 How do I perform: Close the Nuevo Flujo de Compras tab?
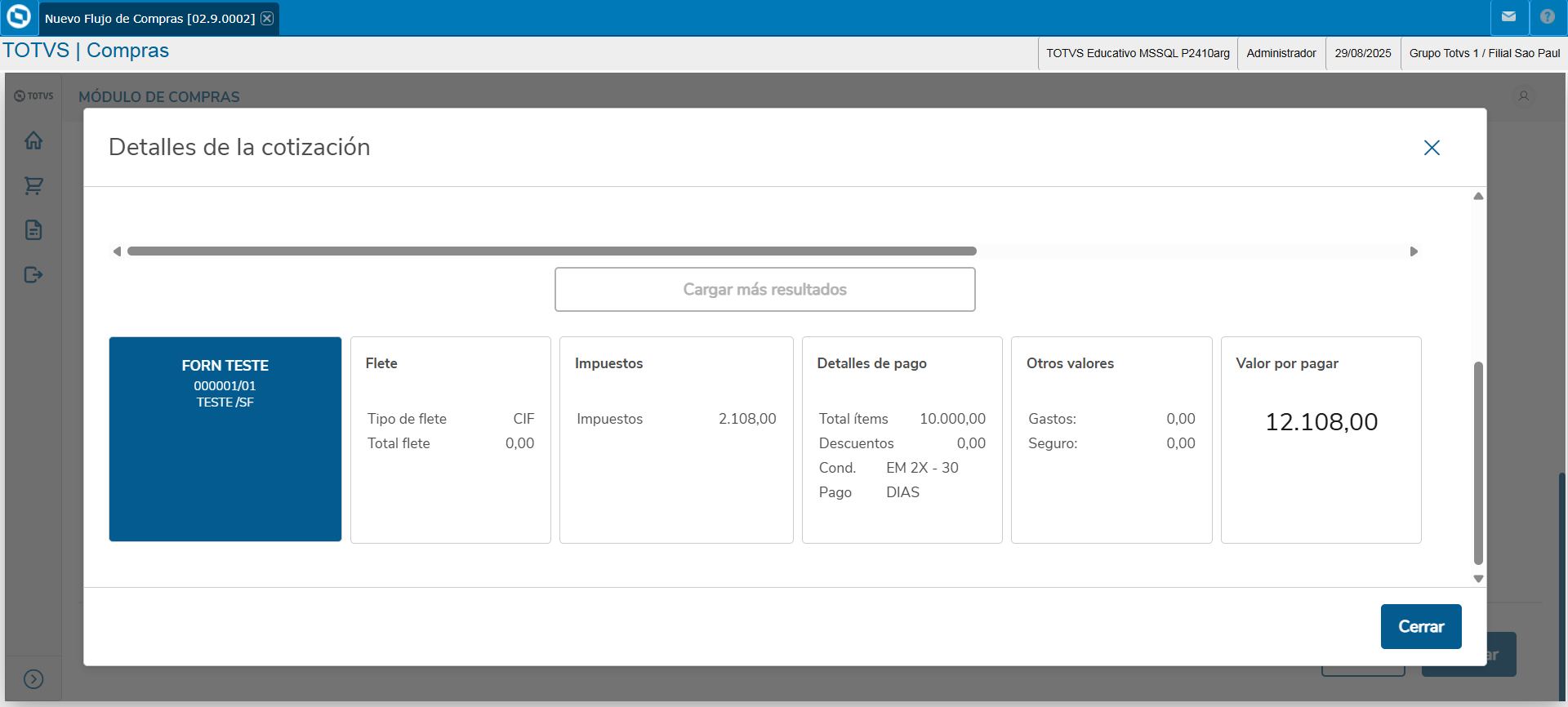coord(267,18)
